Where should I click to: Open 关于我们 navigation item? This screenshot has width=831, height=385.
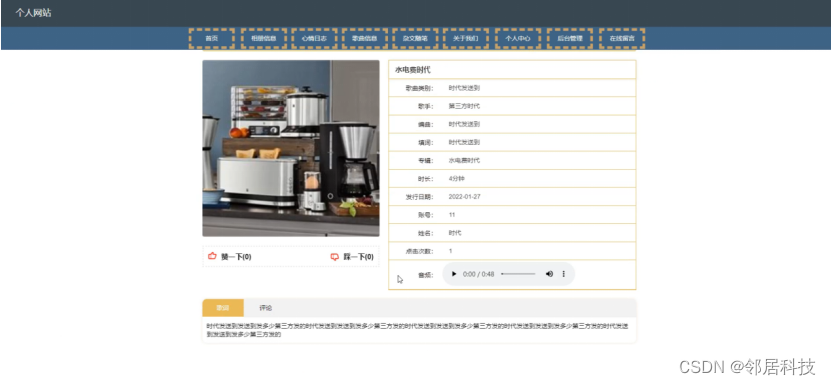[466, 39]
